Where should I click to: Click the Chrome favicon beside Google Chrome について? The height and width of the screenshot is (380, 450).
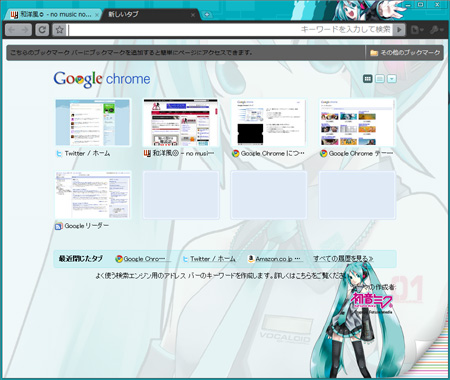(236, 153)
